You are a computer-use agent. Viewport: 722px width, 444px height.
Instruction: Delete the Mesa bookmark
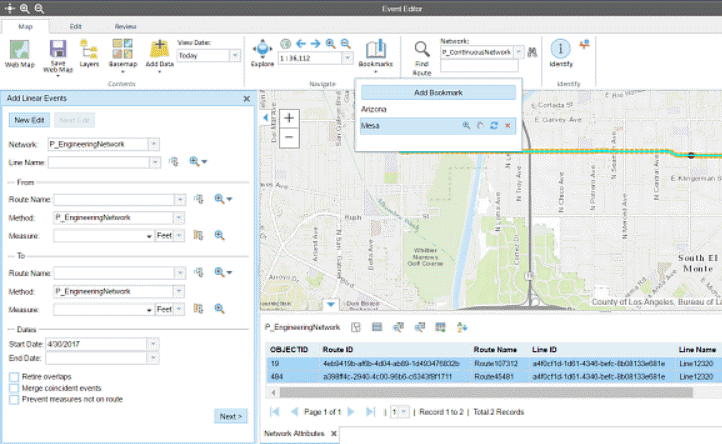508,126
